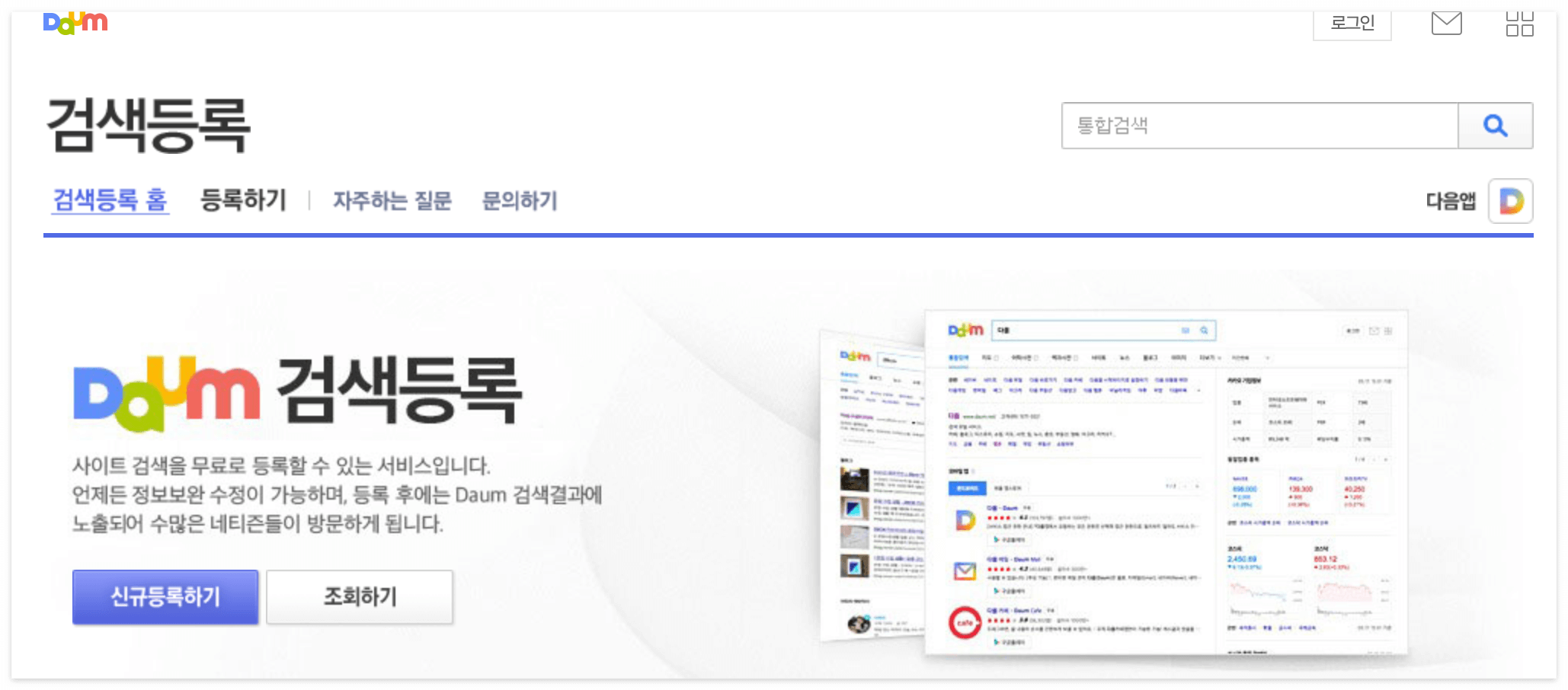The width and height of the screenshot is (1568, 690).
Task: Open the apps grid icon at top right
Action: (x=1521, y=23)
